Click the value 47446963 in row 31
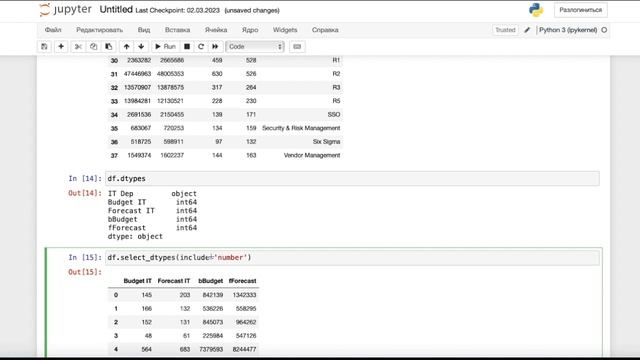 [x=138, y=74]
